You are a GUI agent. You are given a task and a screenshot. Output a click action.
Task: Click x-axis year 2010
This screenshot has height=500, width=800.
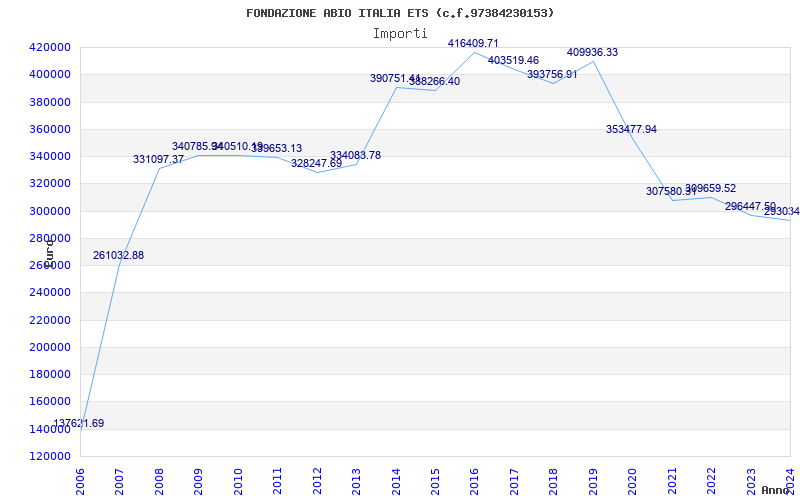pos(238,482)
